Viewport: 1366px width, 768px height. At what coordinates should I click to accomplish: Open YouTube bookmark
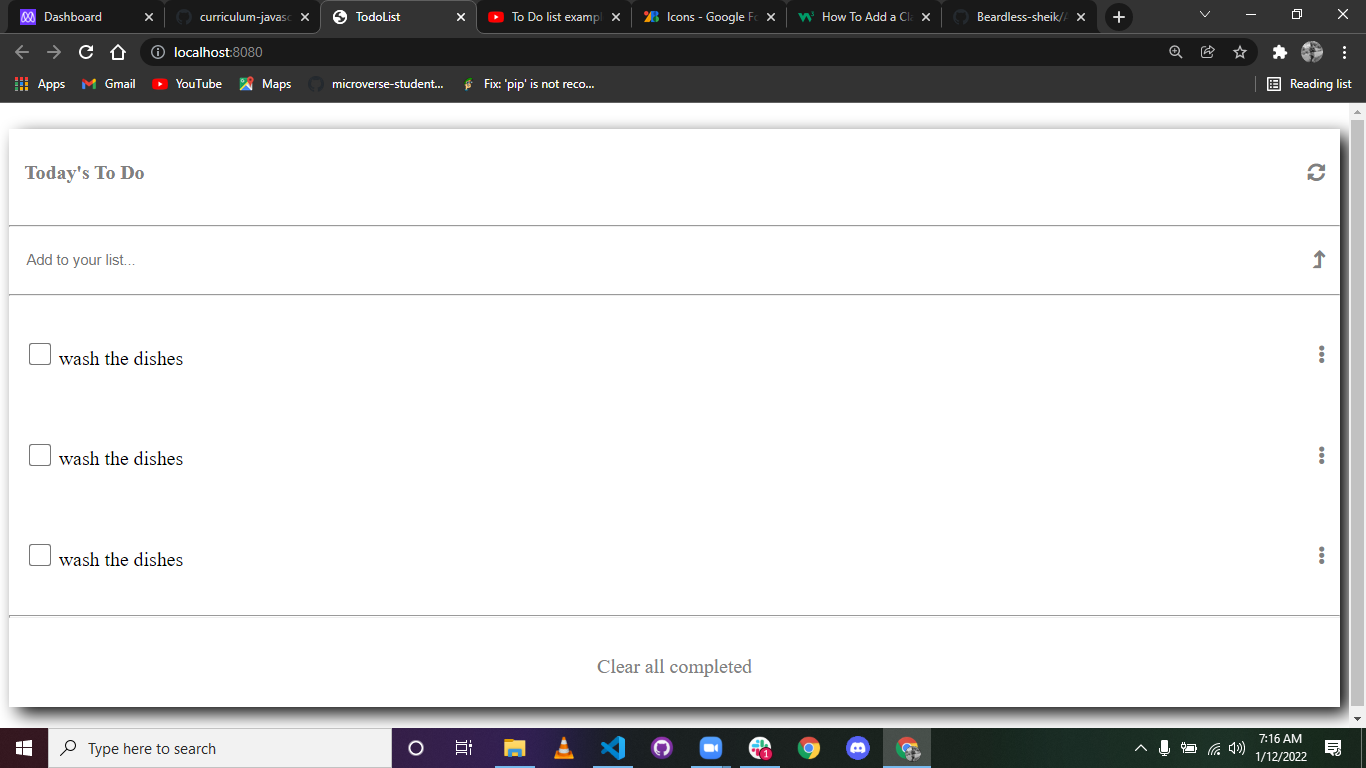pos(187,84)
